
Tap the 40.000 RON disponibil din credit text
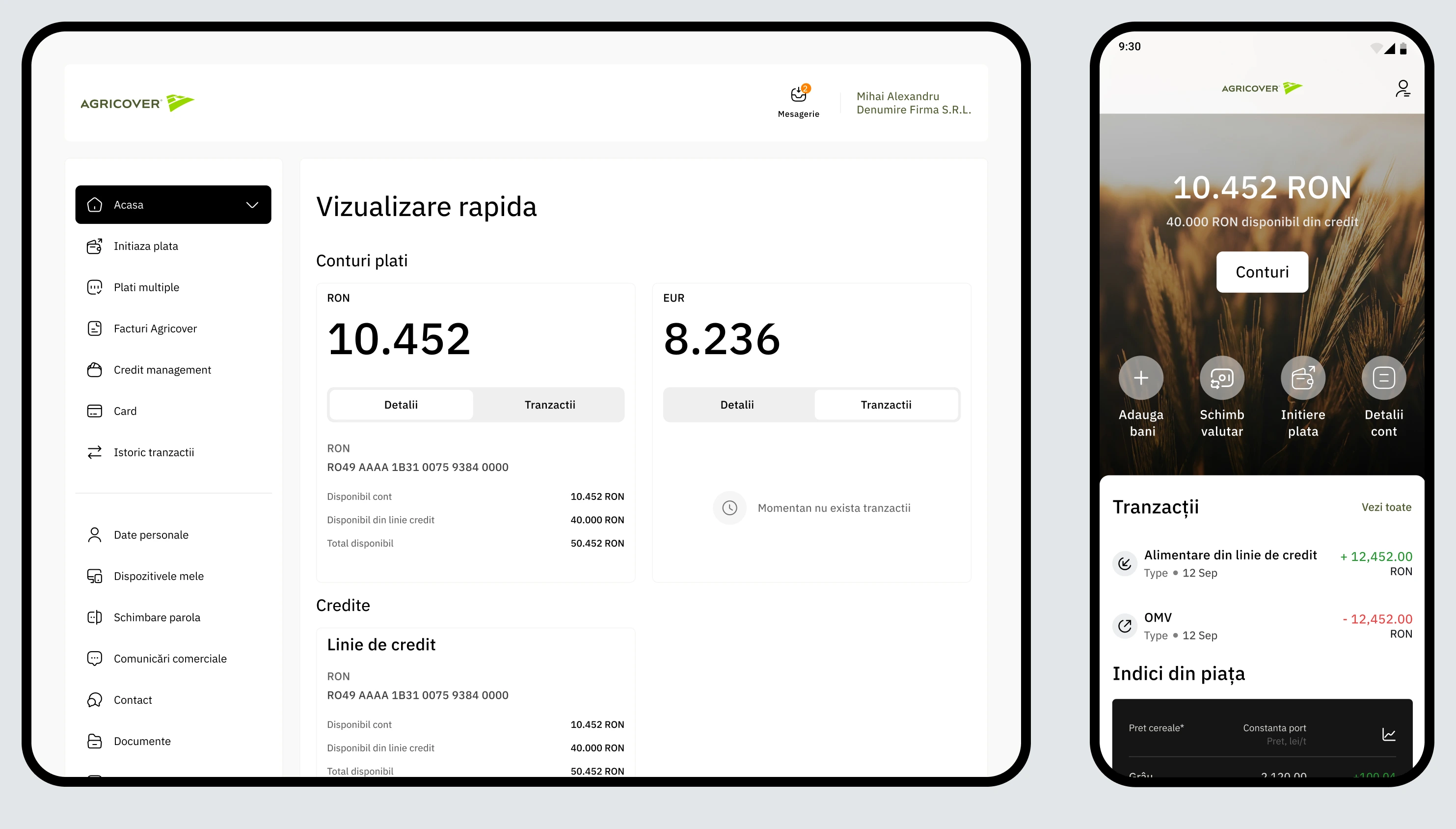(1262, 222)
